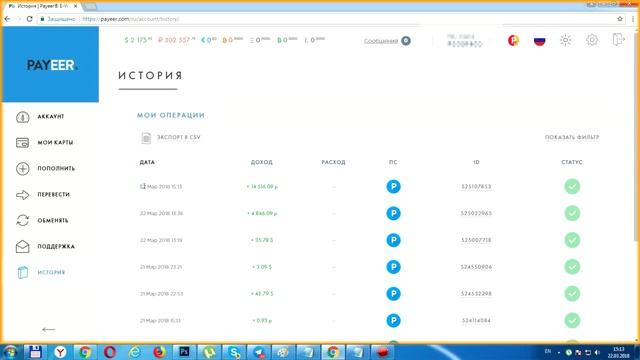The width and height of the screenshot is (640, 360).
Task: Open Opera from taskbar
Action: click(x=110, y=352)
